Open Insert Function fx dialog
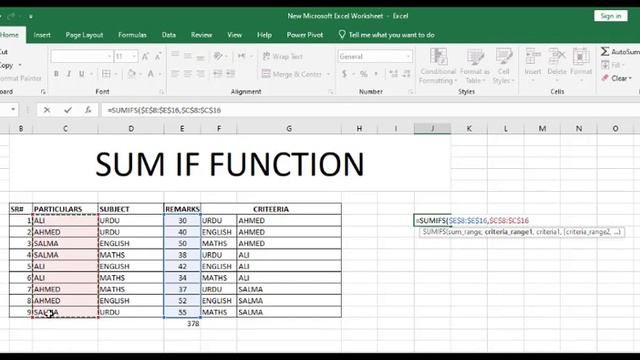The image size is (640, 360). pos(88,110)
